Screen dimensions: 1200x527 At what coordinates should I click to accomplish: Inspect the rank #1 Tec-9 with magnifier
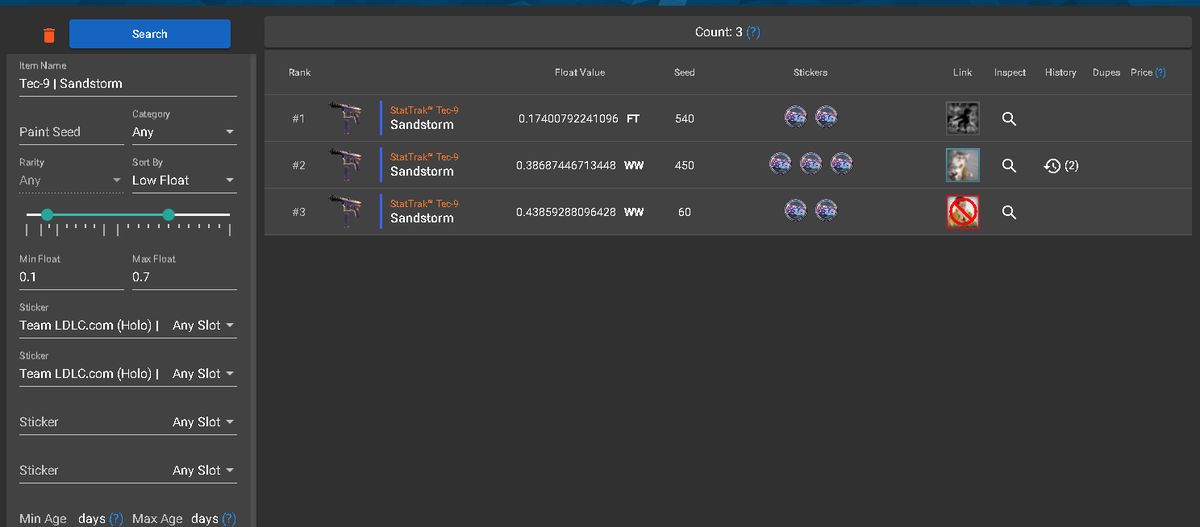[1009, 119]
